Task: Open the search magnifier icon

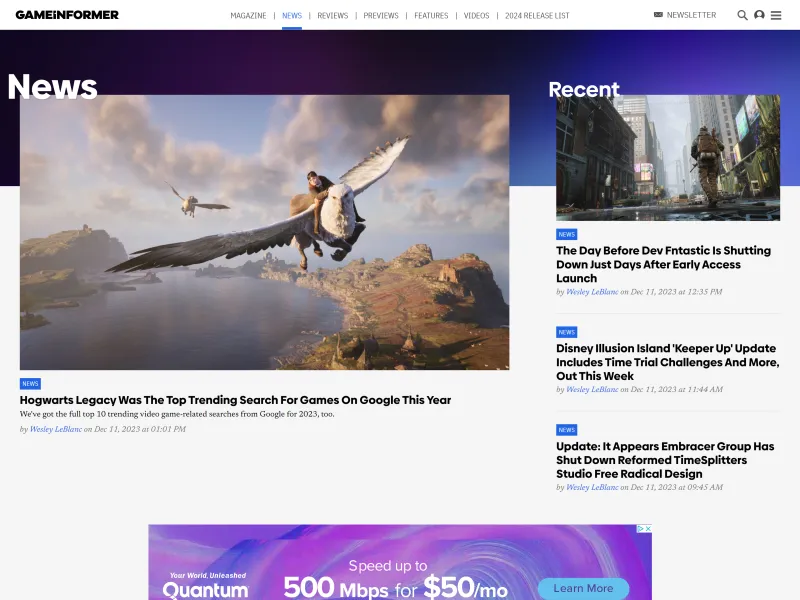Action: click(x=741, y=15)
